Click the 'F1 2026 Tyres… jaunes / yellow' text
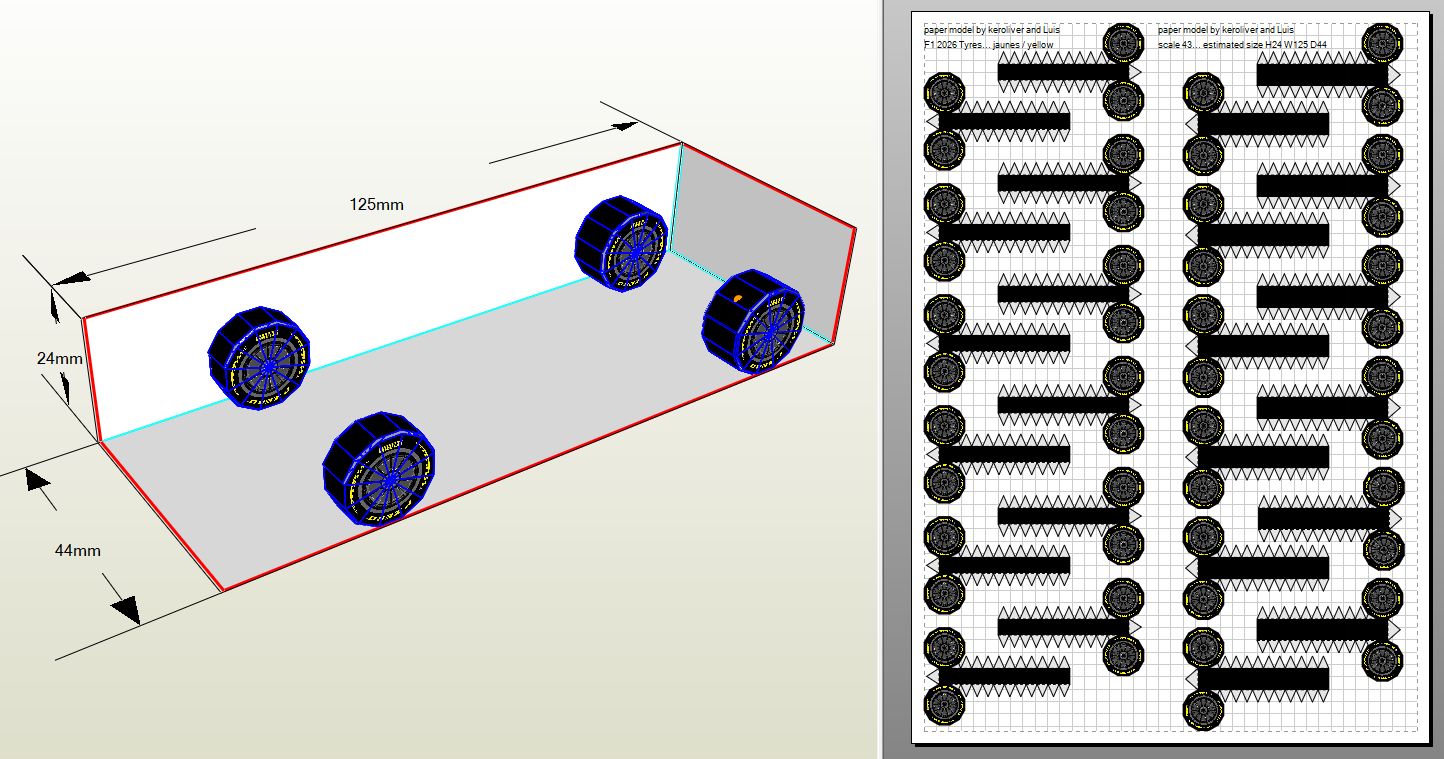The height and width of the screenshot is (759, 1444). [x=988, y=45]
